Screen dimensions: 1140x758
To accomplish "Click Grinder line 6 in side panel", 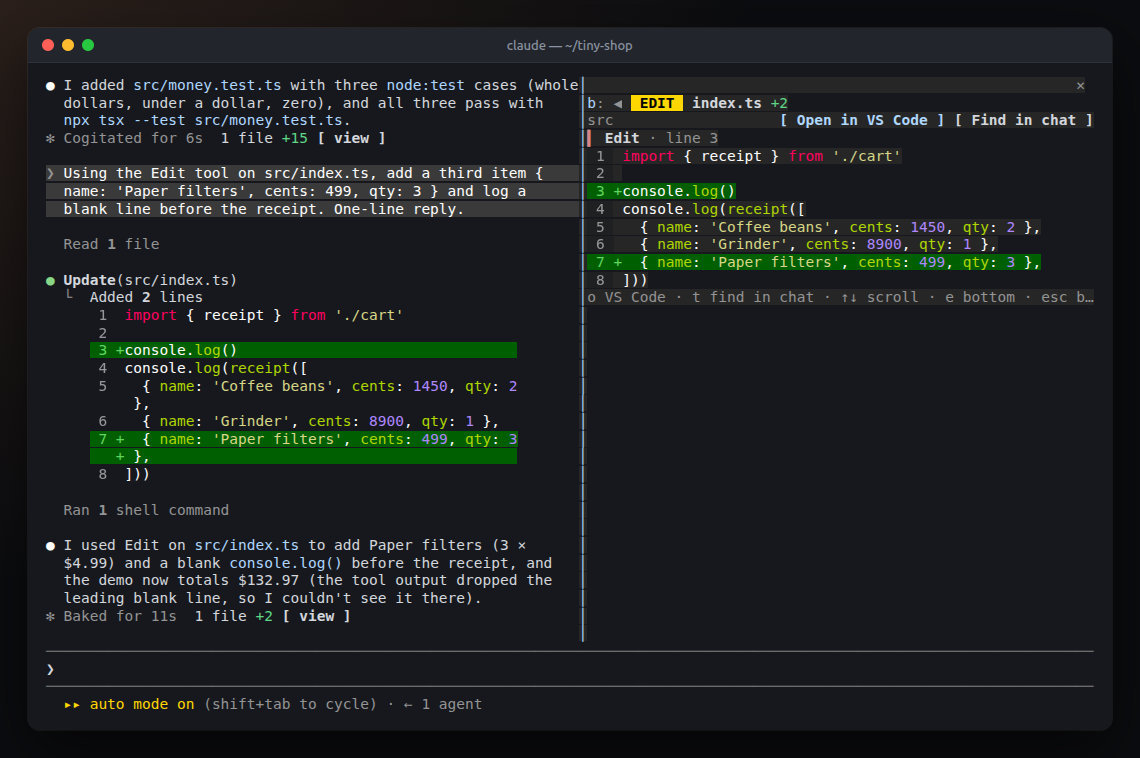I will [792, 245].
